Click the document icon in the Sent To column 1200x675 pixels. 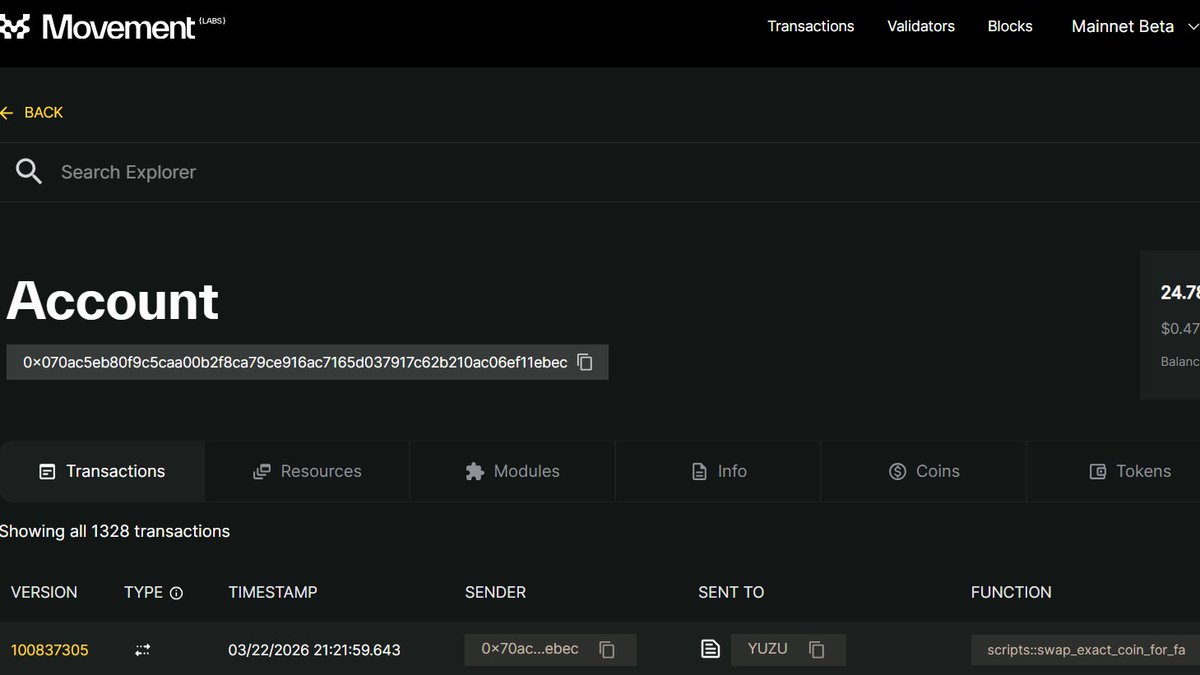[x=710, y=649]
